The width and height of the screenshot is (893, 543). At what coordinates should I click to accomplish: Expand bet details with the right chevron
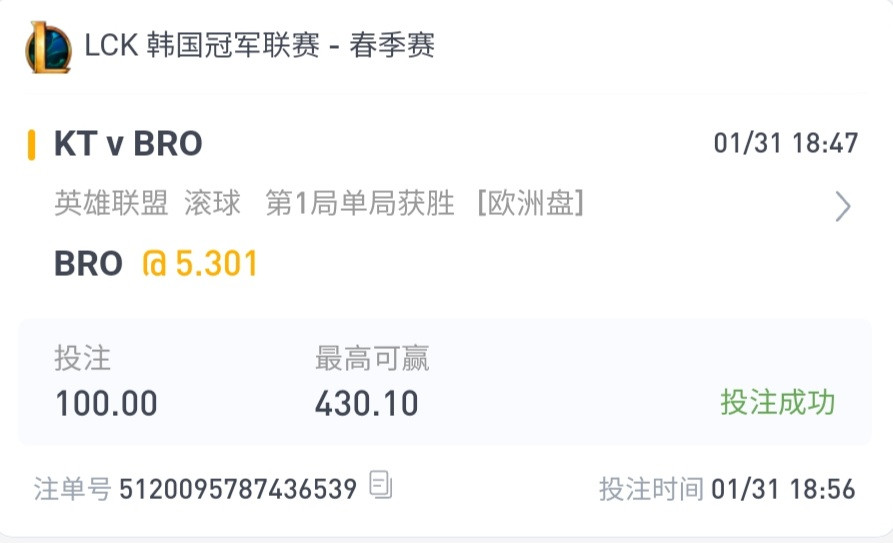(x=843, y=206)
